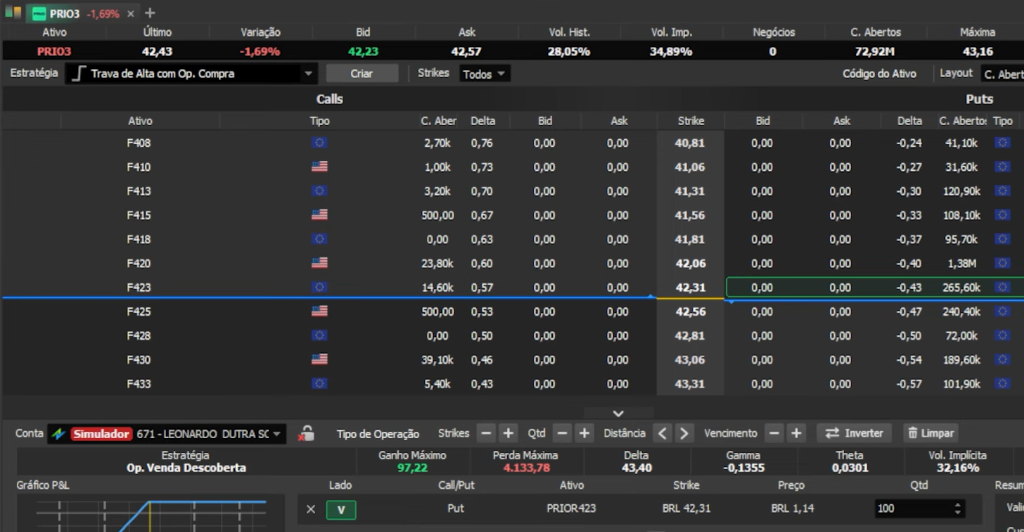Viewport: 1024px width, 532px height.
Task: Remove the PRIOR423 put leg with X
Action: click(310, 509)
